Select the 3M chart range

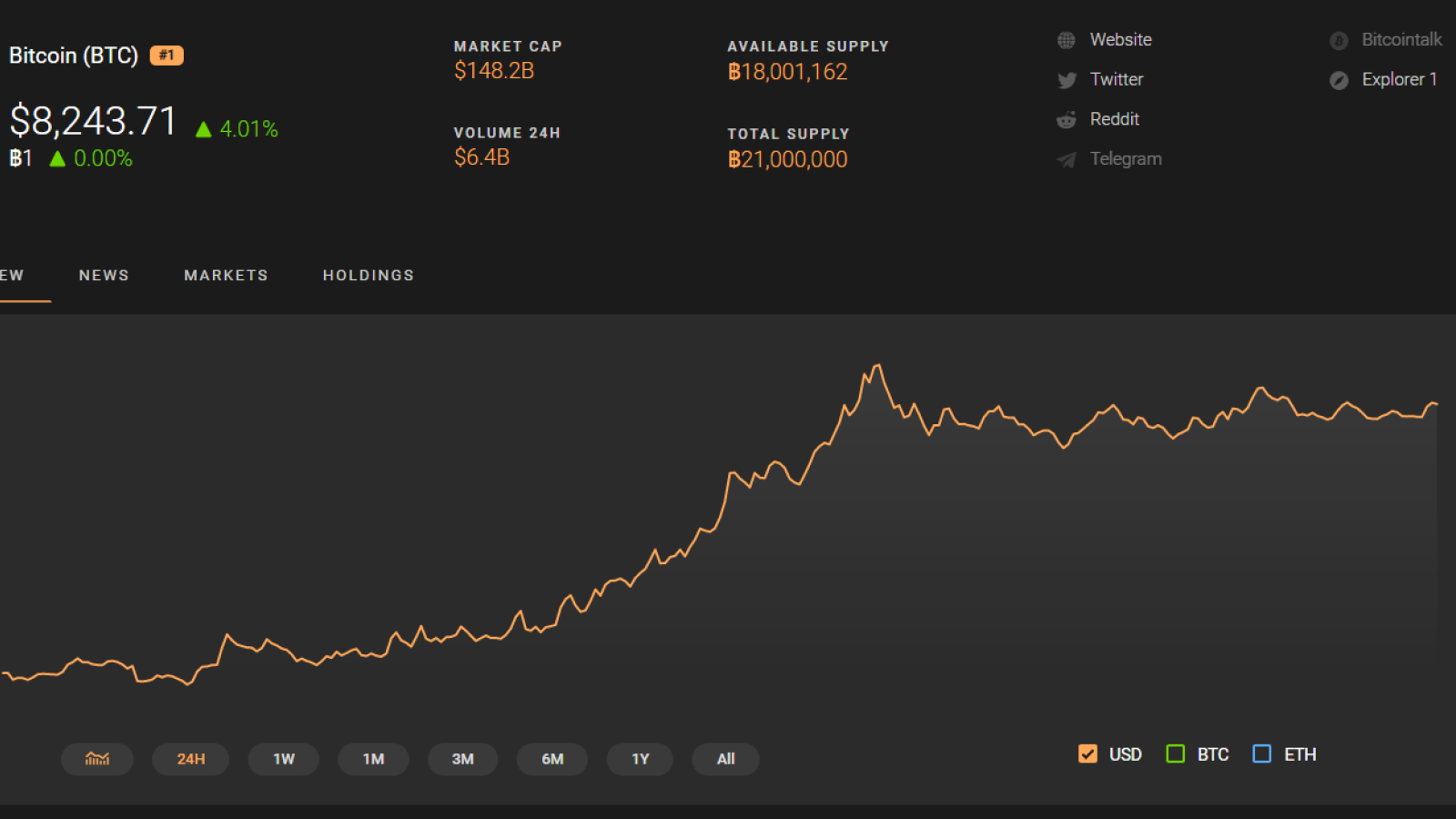click(462, 759)
